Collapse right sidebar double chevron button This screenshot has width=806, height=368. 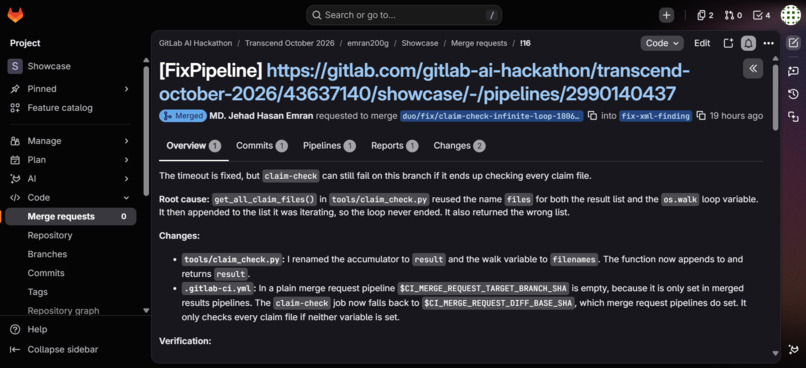[753, 68]
